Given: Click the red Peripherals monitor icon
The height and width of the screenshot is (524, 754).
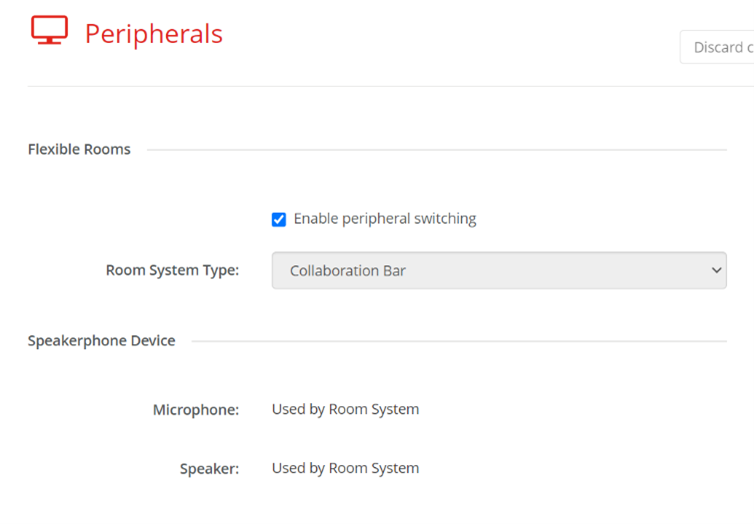Looking at the screenshot, I should coord(49,31).
